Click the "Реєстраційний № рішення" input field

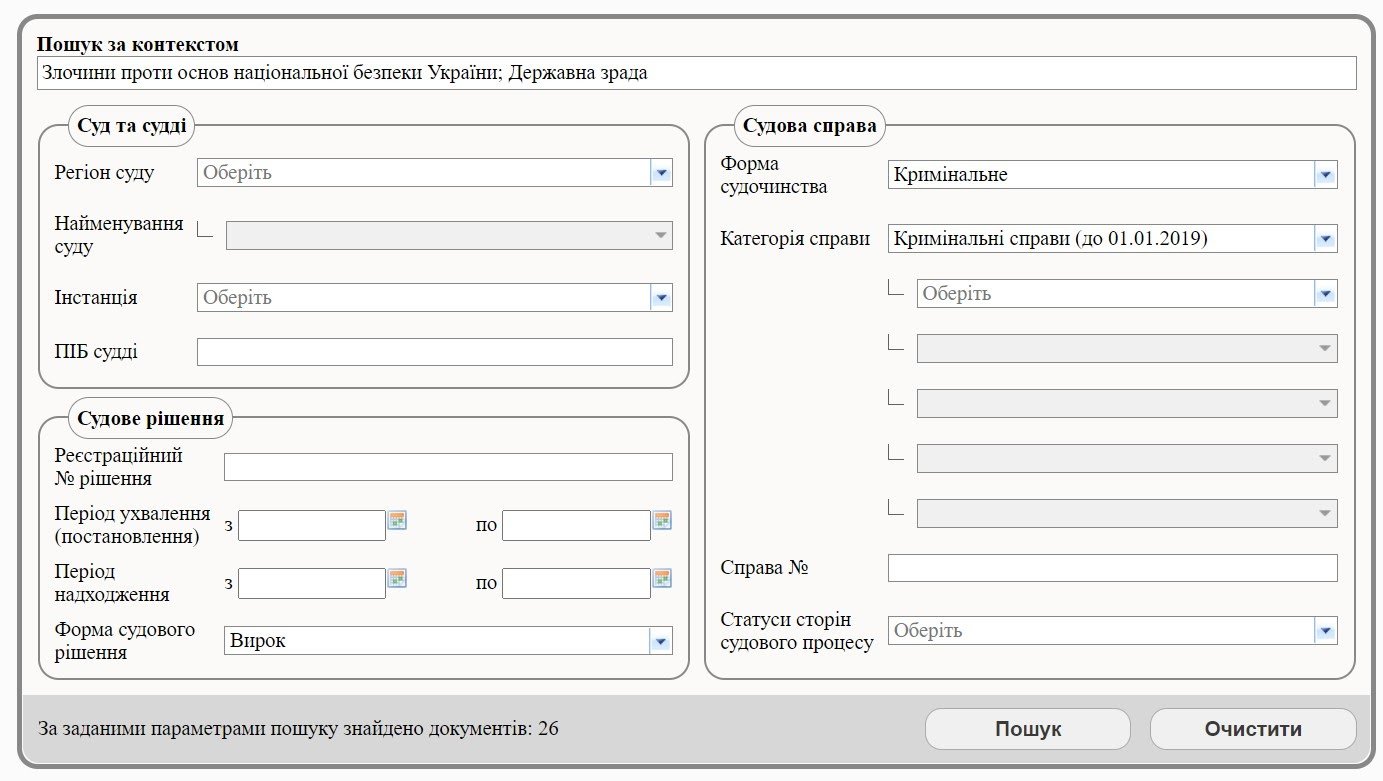pos(448,465)
